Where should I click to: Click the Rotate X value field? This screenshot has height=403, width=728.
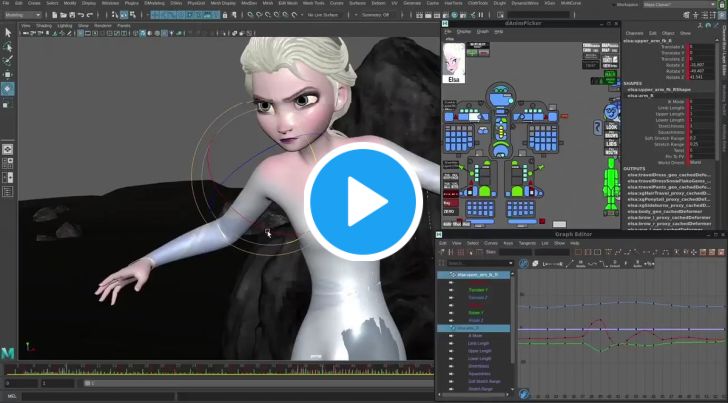[702, 65]
